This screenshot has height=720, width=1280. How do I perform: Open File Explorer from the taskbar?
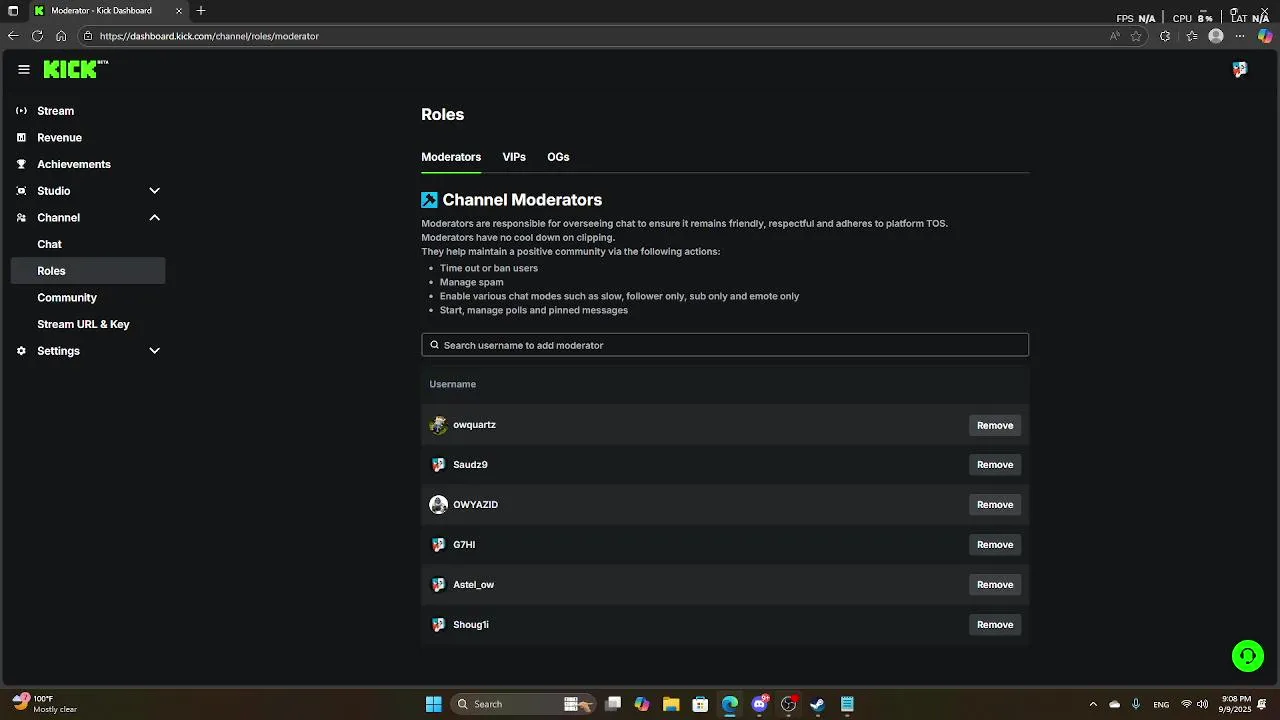click(671, 704)
